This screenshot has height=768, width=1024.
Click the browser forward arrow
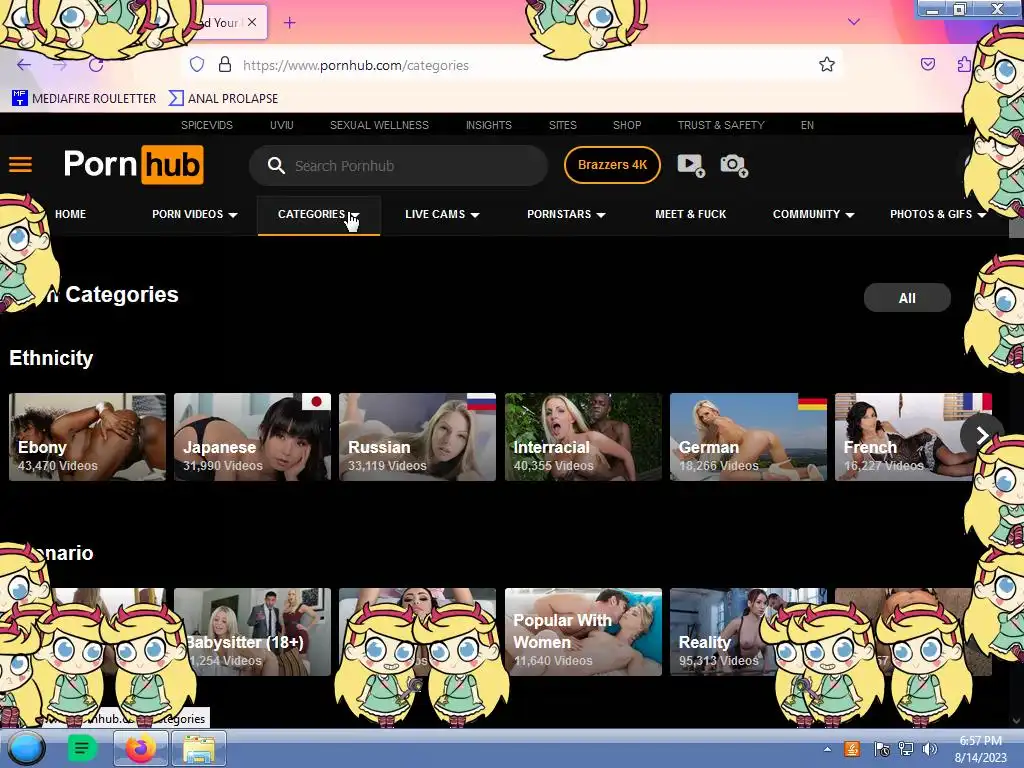tap(60, 65)
